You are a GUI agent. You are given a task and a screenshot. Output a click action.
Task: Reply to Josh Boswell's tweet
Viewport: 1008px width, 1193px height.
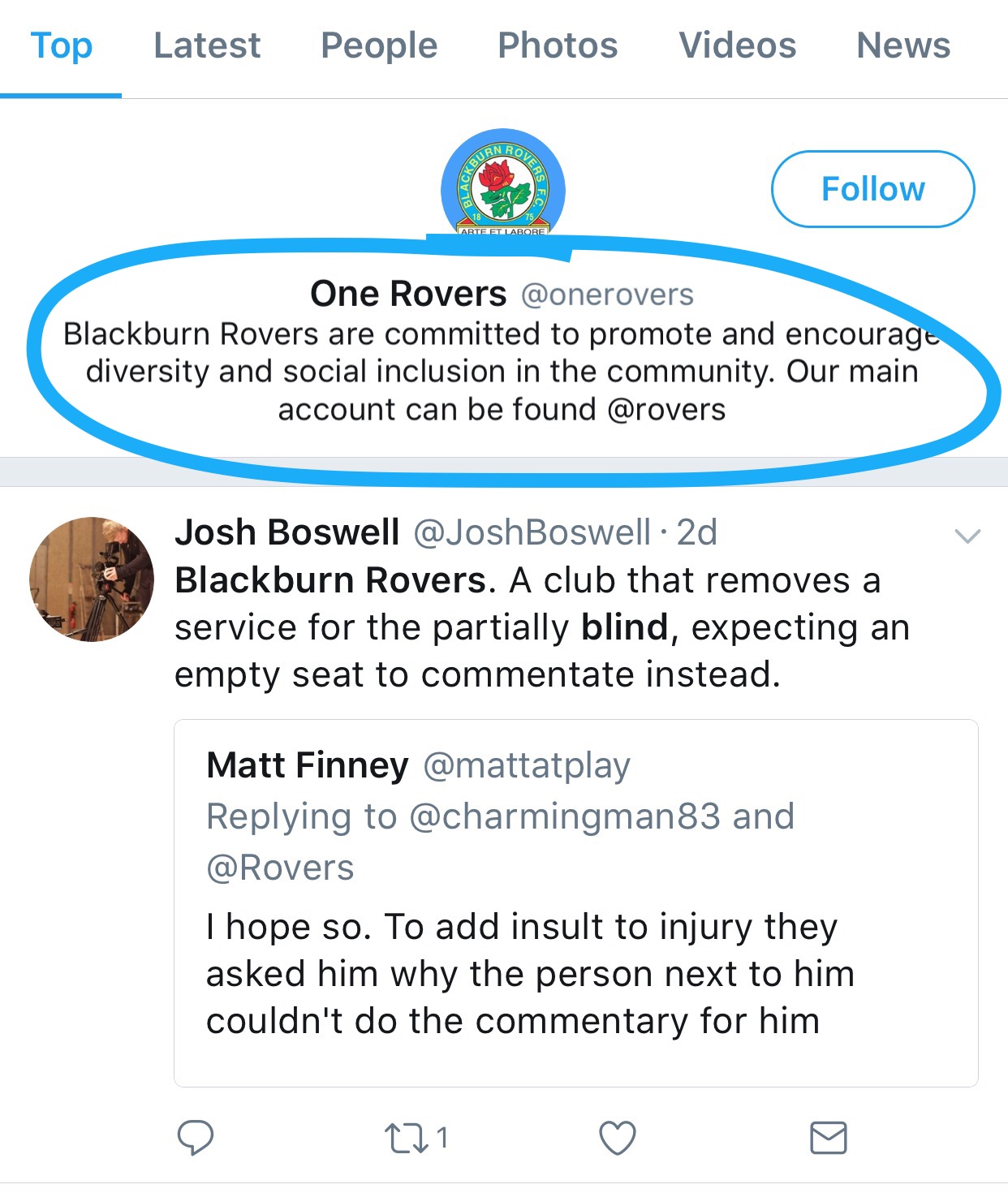click(195, 1137)
